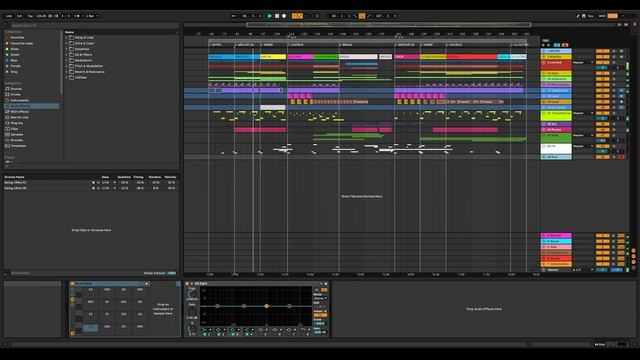Select the Blue collection
This screenshot has height=360, width=640.
coord(14,60)
